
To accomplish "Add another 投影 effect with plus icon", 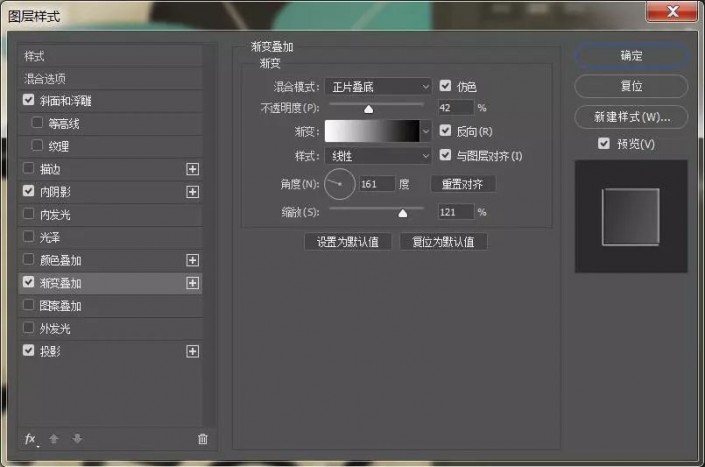I will point(192,351).
